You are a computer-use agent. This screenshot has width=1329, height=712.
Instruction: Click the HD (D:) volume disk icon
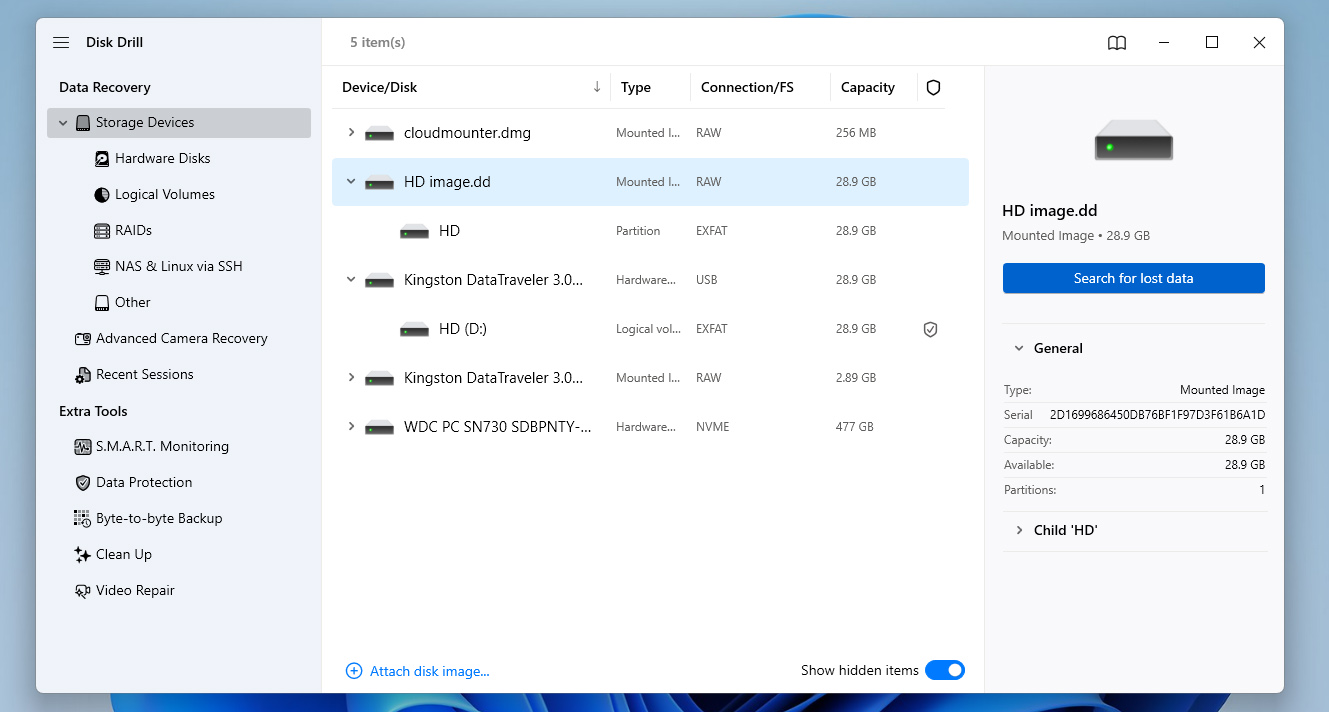[x=415, y=329]
